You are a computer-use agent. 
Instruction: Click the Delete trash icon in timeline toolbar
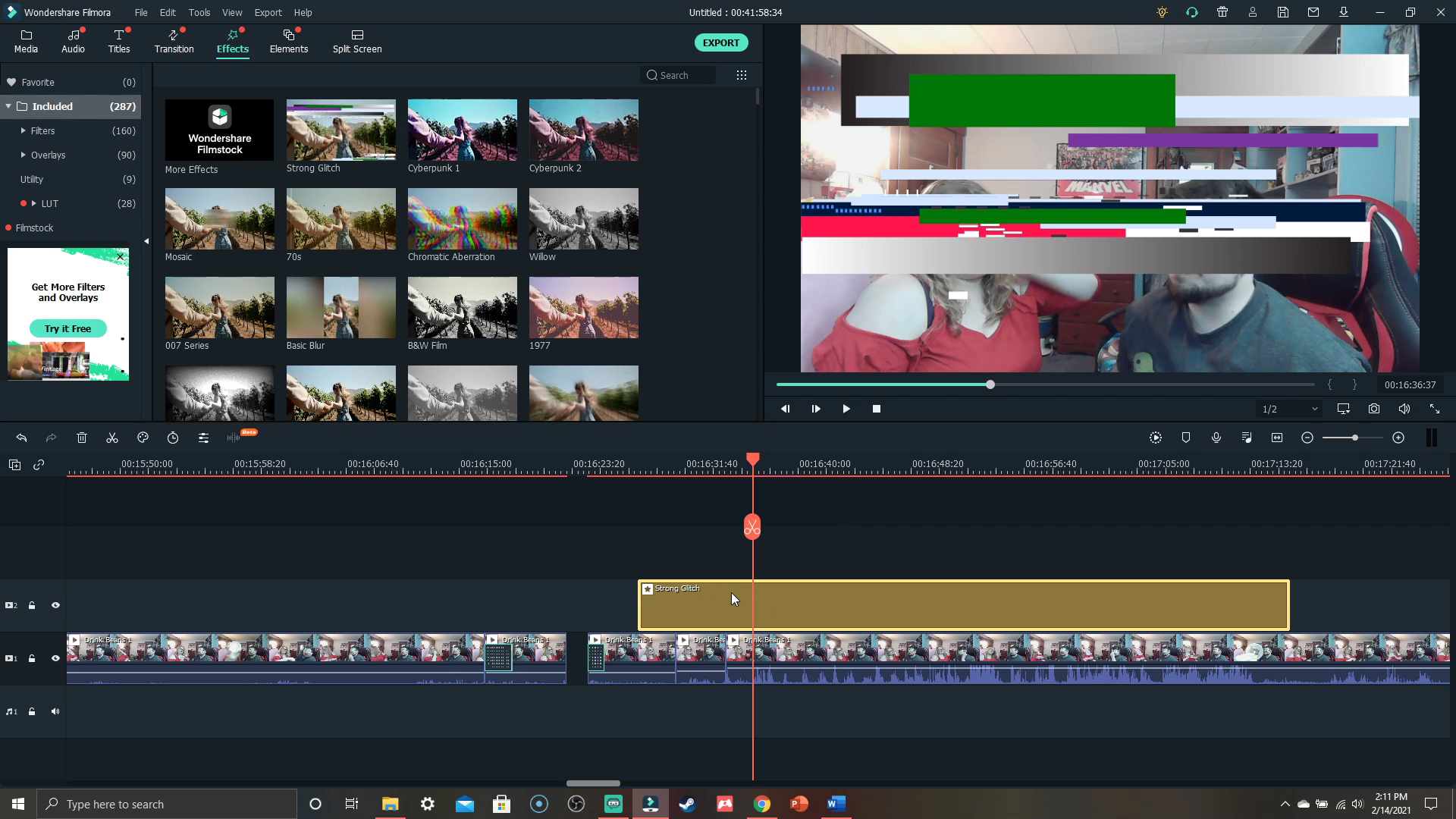[82, 438]
